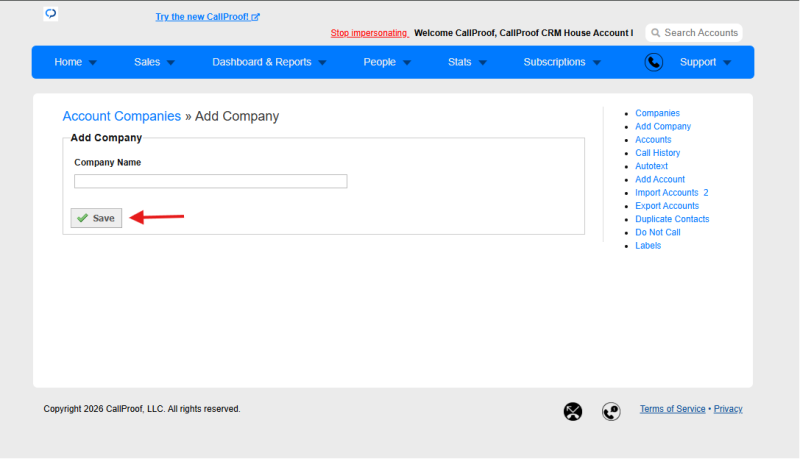Open Add Company sidebar link
Viewport: 800px width, 459px height.
663,126
